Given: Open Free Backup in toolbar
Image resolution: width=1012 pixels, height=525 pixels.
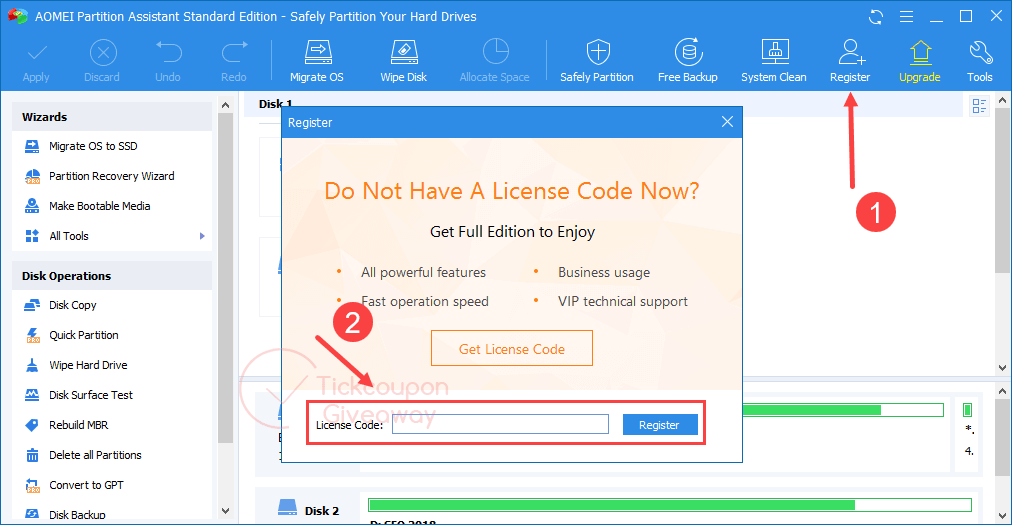Looking at the screenshot, I should coord(687,61).
